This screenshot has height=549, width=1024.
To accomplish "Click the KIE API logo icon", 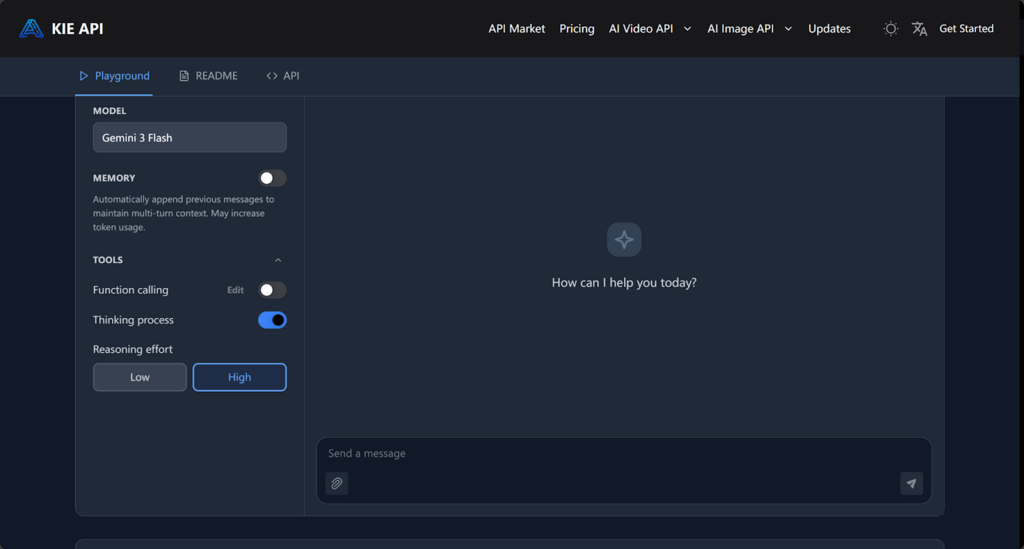I will click(31, 29).
